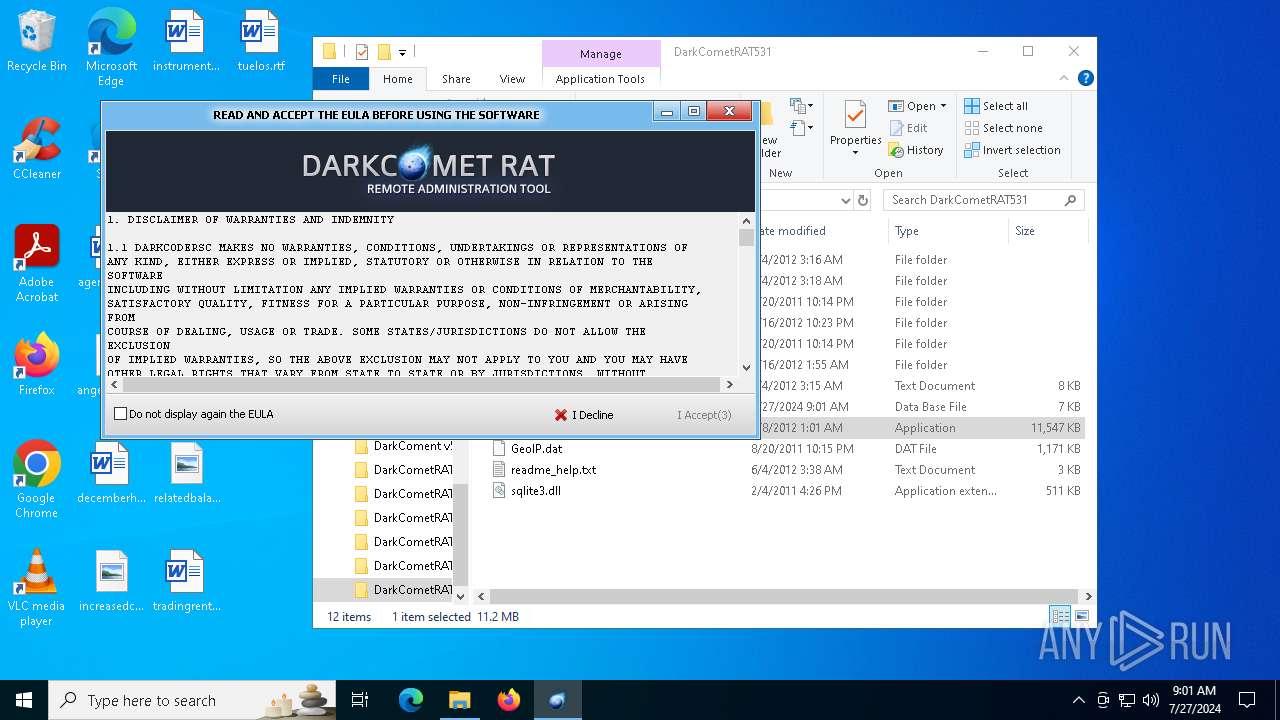Image resolution: width=1280 pixels, height=720 pixels.
Task: Click EULA horizontal scrollbar left arrow
Action: tap(113, 384)
